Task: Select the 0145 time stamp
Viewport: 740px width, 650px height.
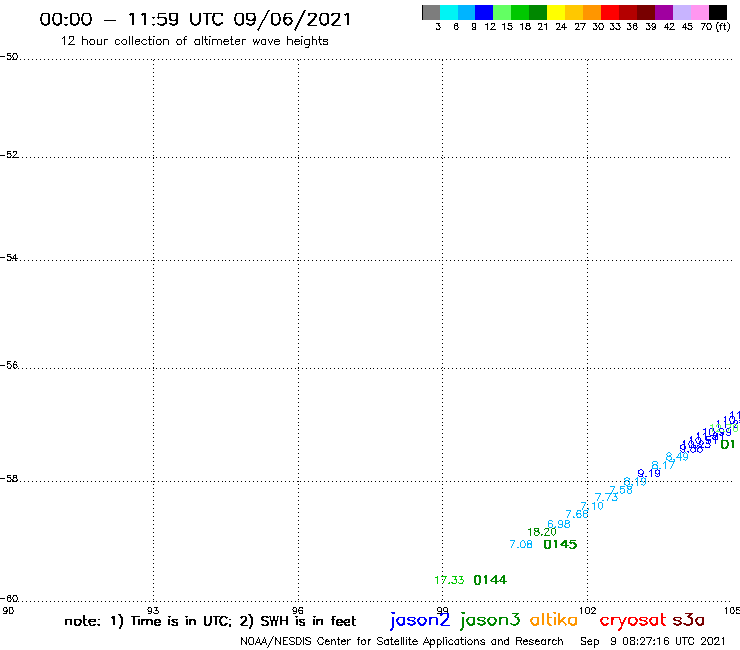Action: (x=560, y=544)
